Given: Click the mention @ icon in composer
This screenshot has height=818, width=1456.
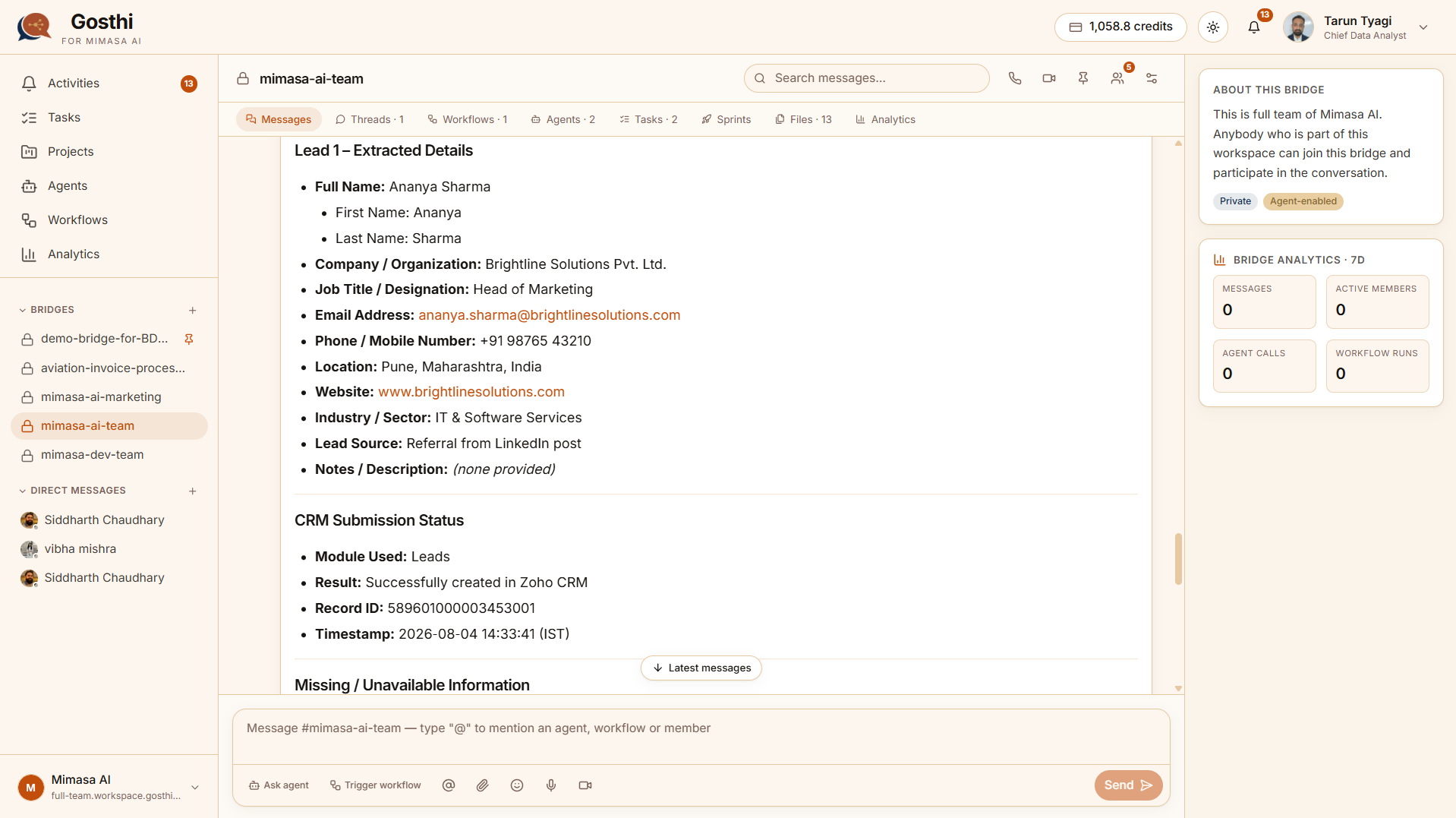Looking at the screenshot, I should pos(449,785).
